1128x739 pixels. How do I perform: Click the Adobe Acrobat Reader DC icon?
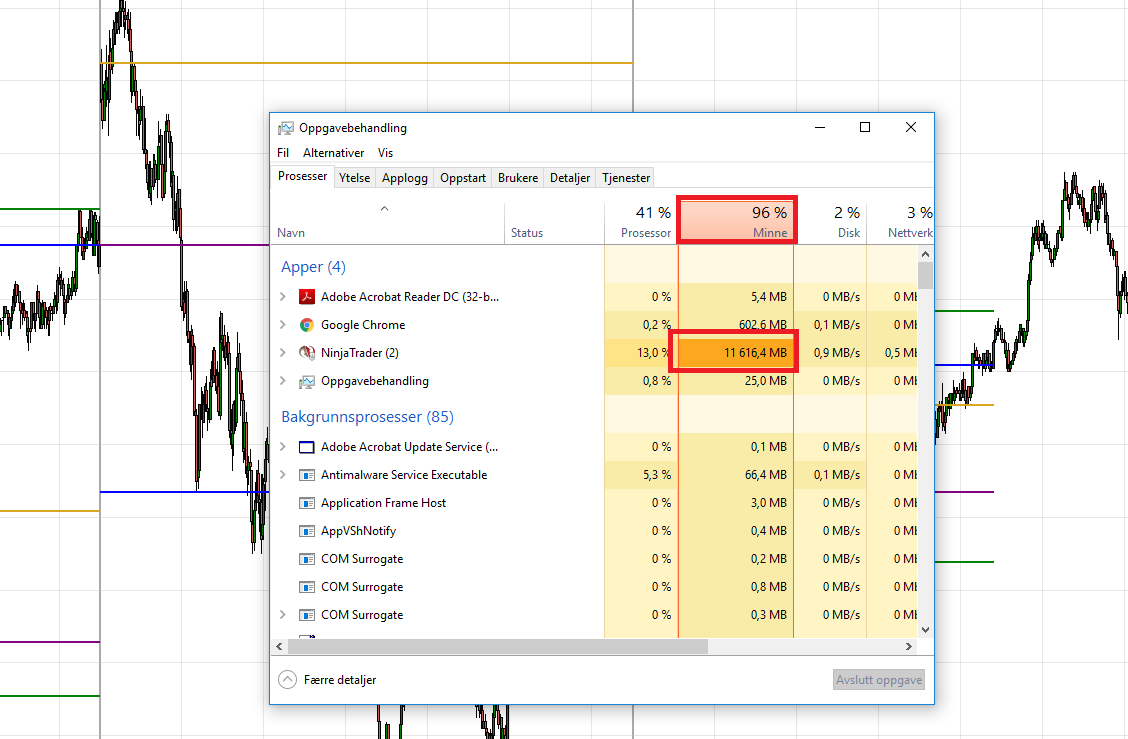coord(306,296)
